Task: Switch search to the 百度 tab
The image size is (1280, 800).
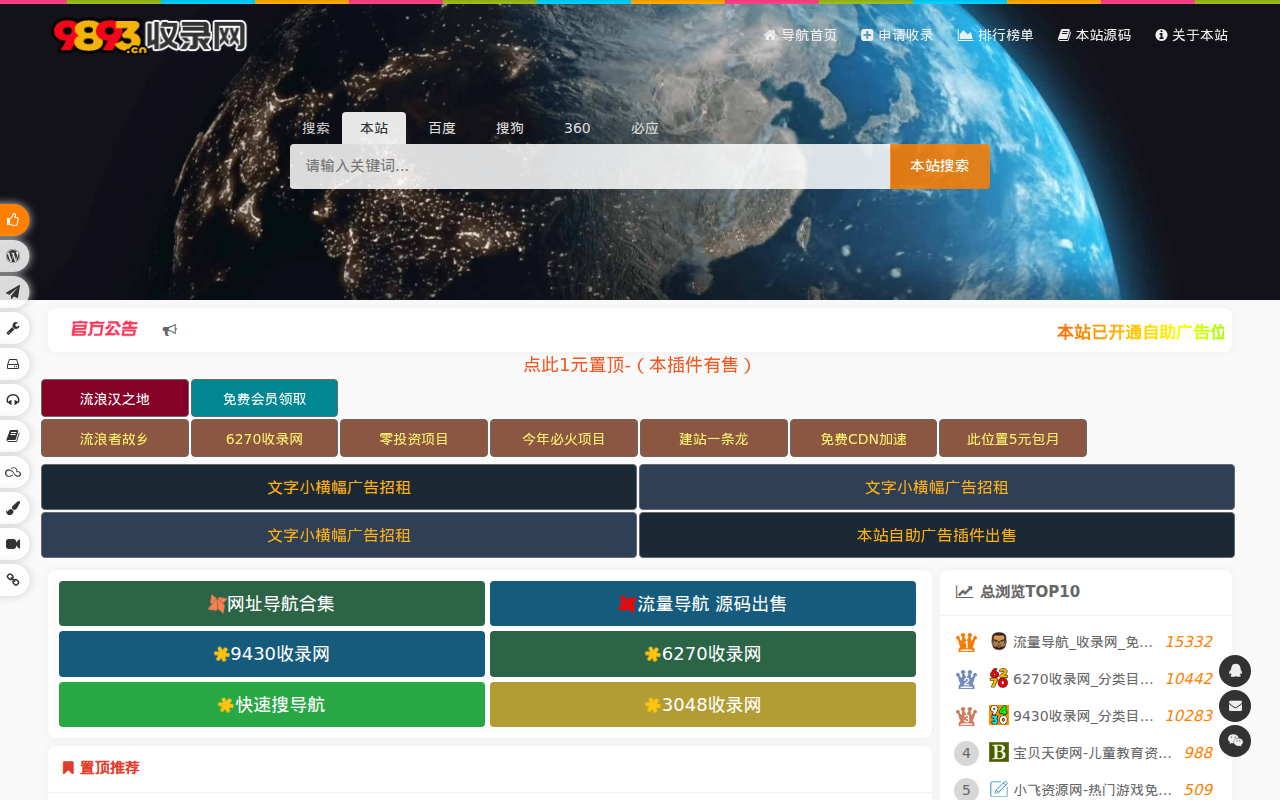Action: click(442, 128)
